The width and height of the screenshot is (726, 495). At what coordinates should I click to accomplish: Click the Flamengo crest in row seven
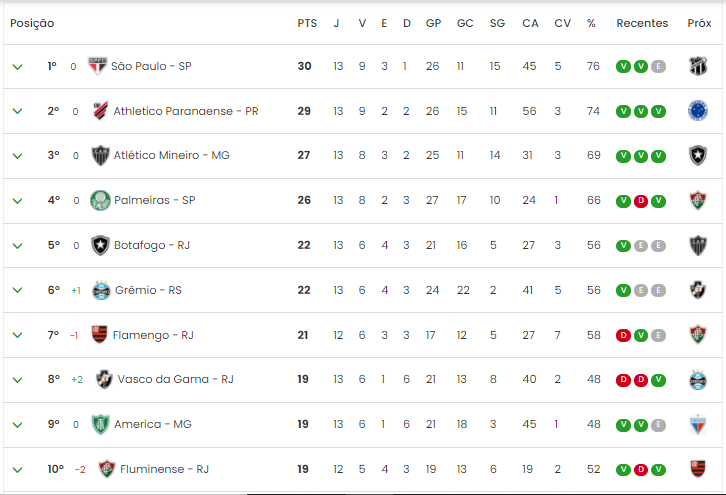[x=100, y=334]
